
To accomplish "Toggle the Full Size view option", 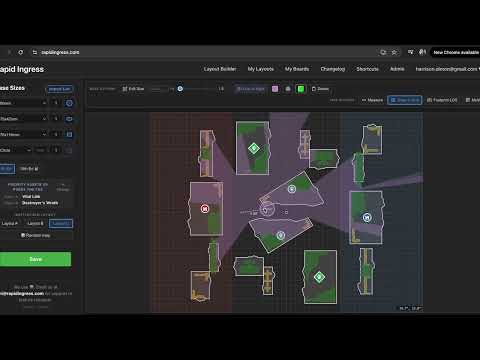I will (x=133, y=89).
